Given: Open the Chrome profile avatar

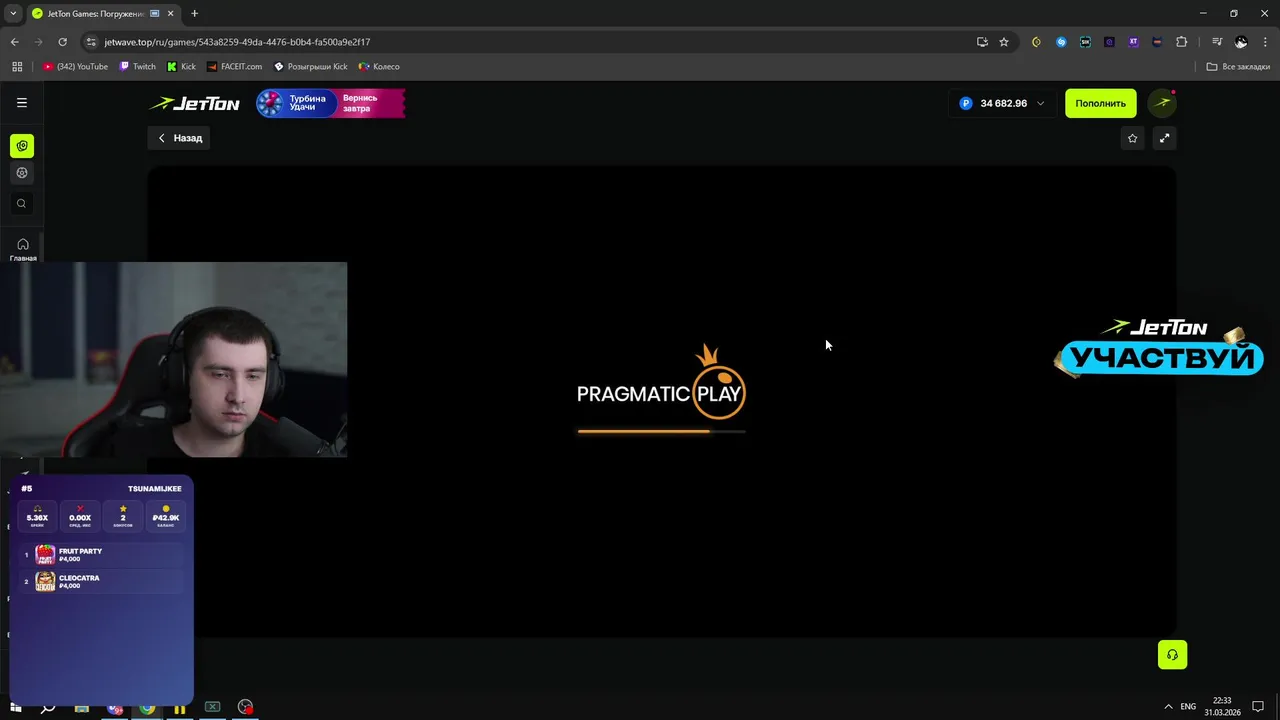Looking at the screenshot, I should (1241, 42).
